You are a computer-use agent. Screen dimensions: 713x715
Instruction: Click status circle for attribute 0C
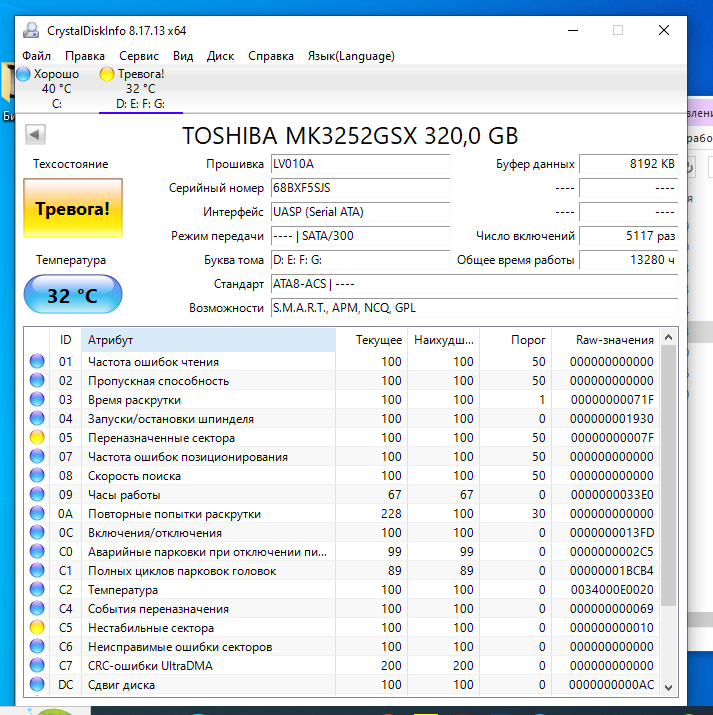coord(37,532)
